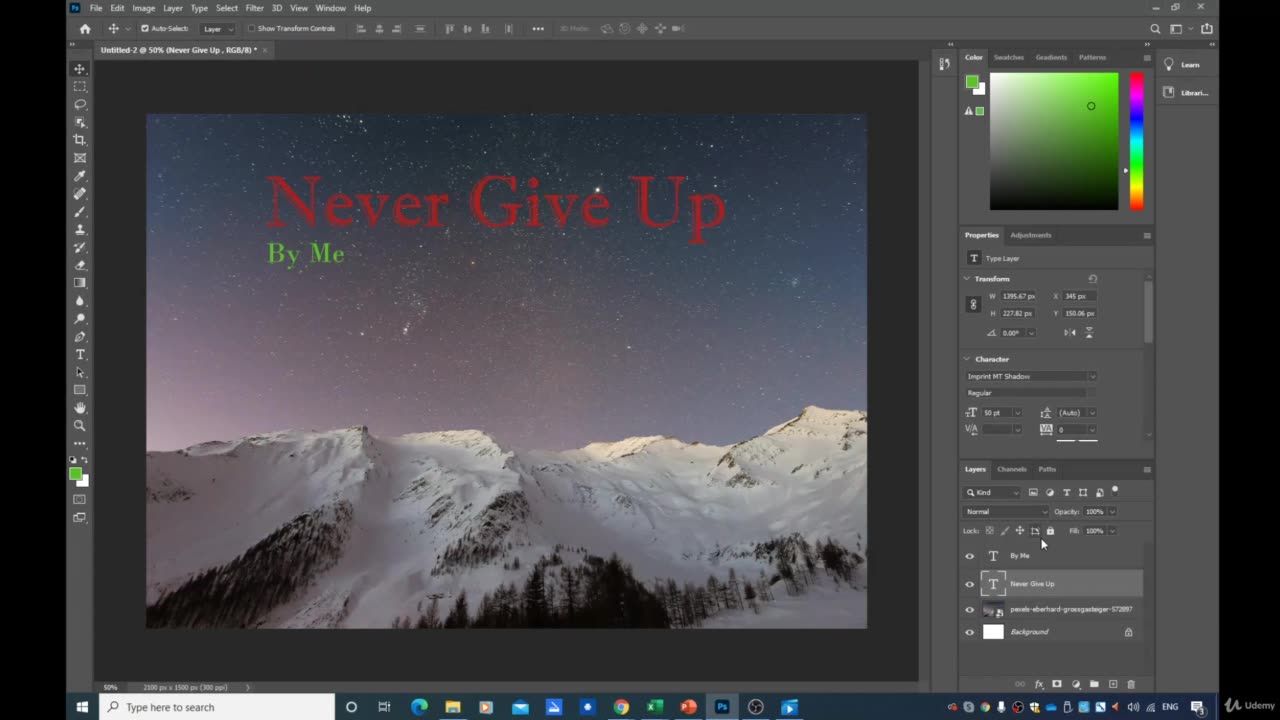
Task: Switch to the Adjustments tab
Action: (1031, 235)
